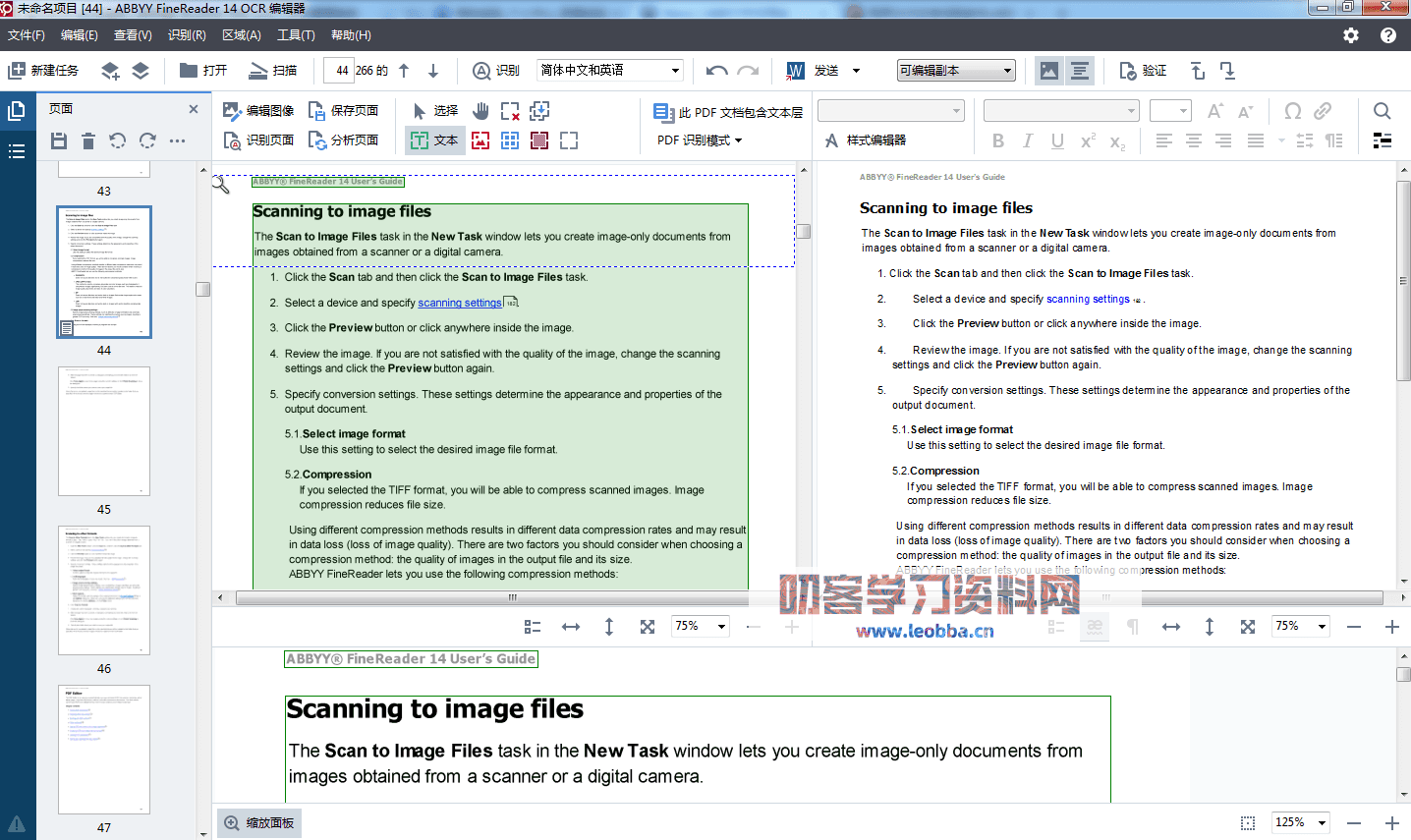Screen dimensions: 1411x840
Task: Toggle the Zoom pane (缩放面板) button
Action: tap(259, 823)
